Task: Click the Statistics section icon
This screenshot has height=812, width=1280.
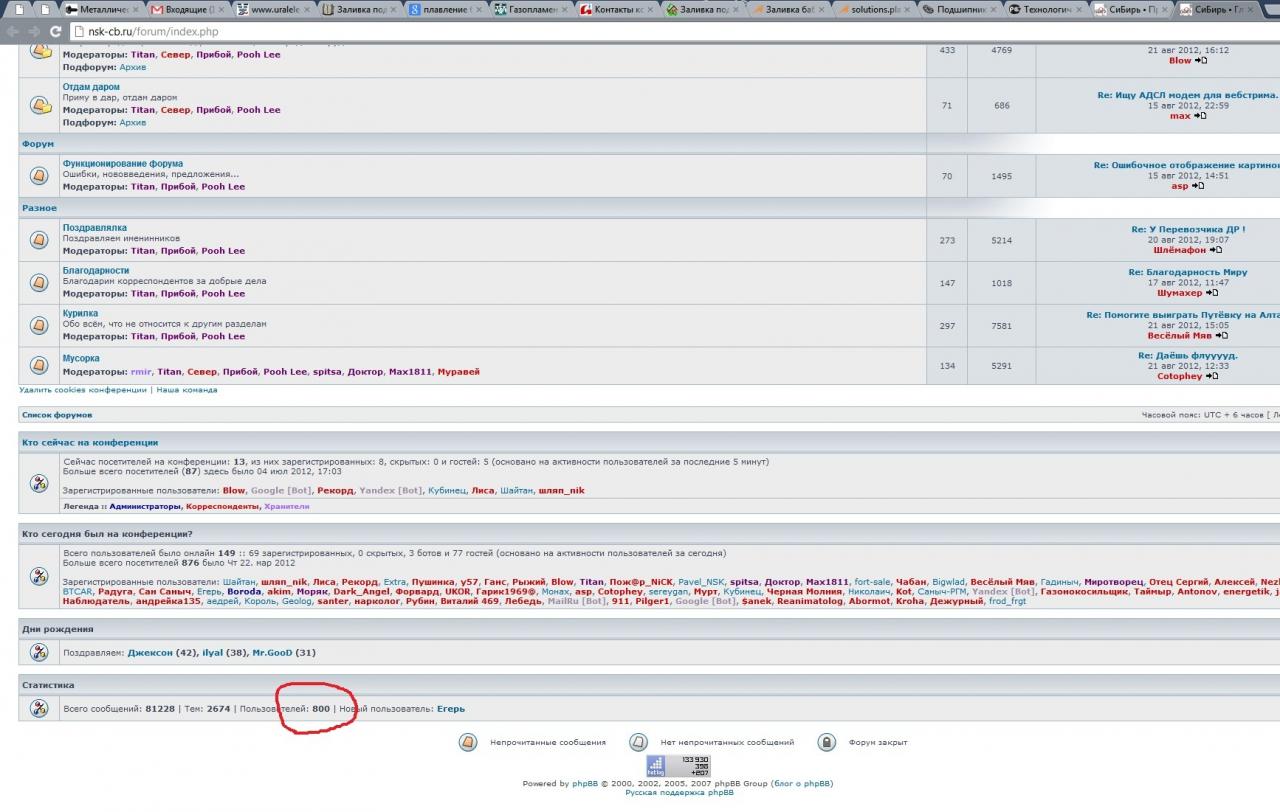Action: 39,708
